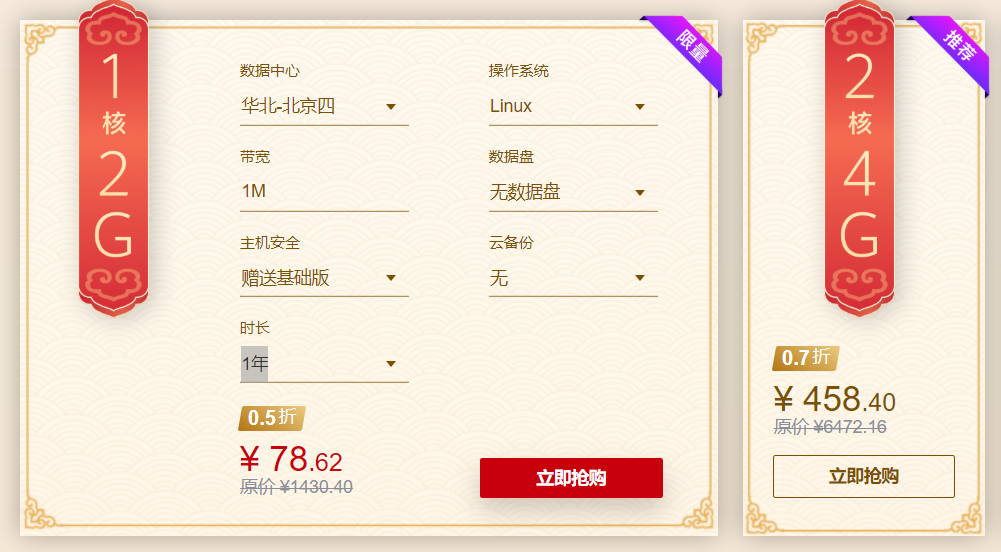Select the 时长 1年 duration dropdown
The image size is (1001, 552).
[323, 364]
